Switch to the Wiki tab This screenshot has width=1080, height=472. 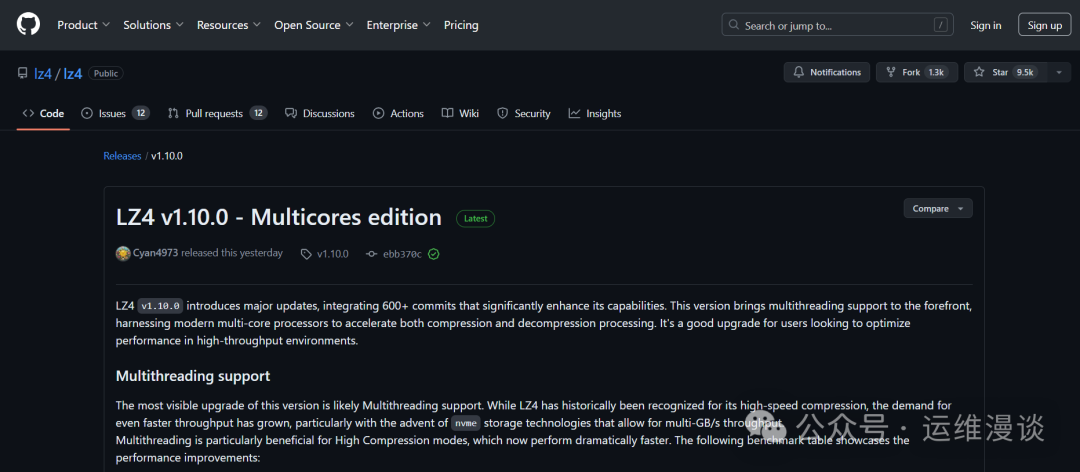460,114
